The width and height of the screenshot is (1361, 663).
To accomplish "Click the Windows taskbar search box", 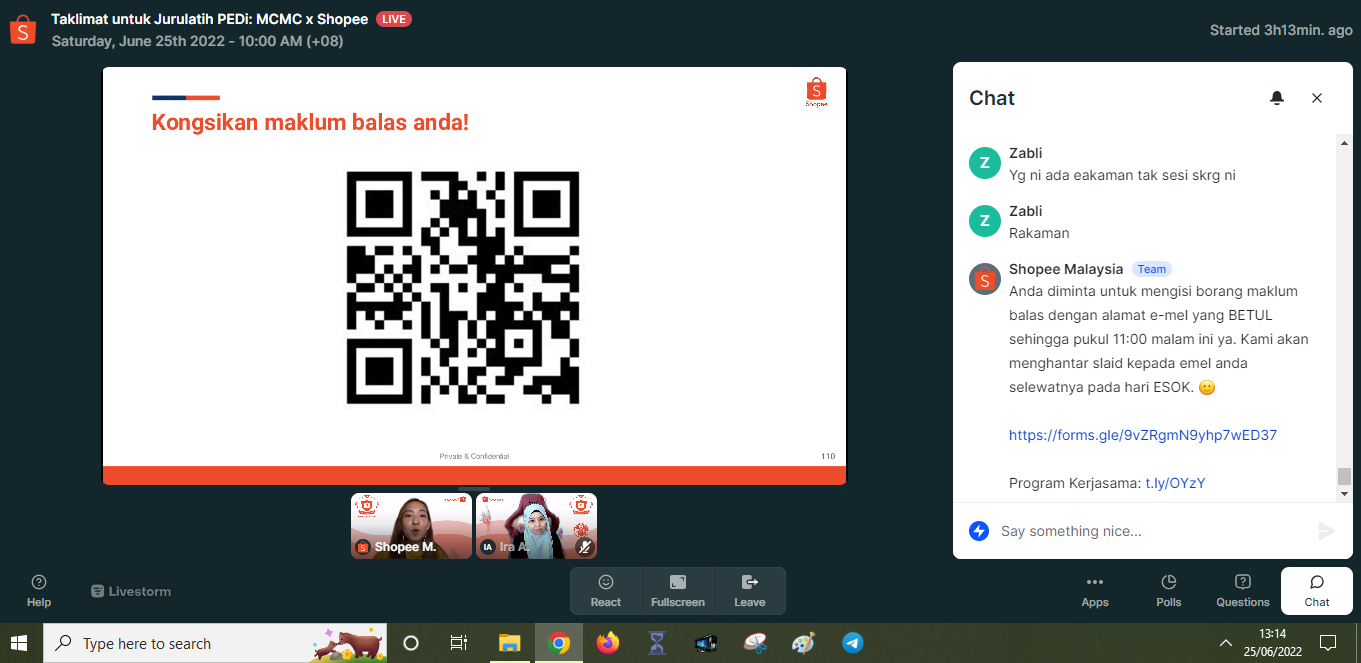I will (214, 643).
